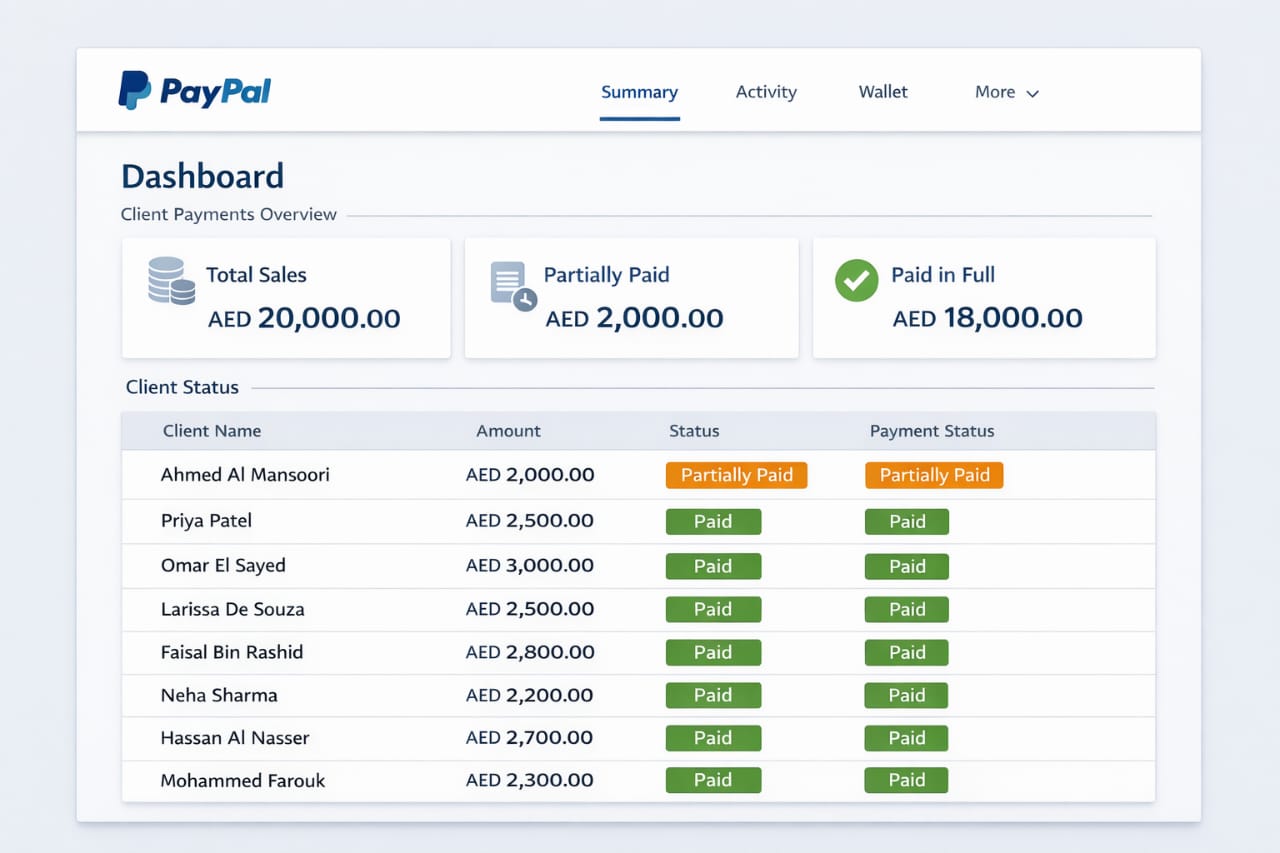Click Ahmed Al Mansoori's Partially Paid payment status badge
Viewport: 1280px width, 853px height.
point(934,476)
